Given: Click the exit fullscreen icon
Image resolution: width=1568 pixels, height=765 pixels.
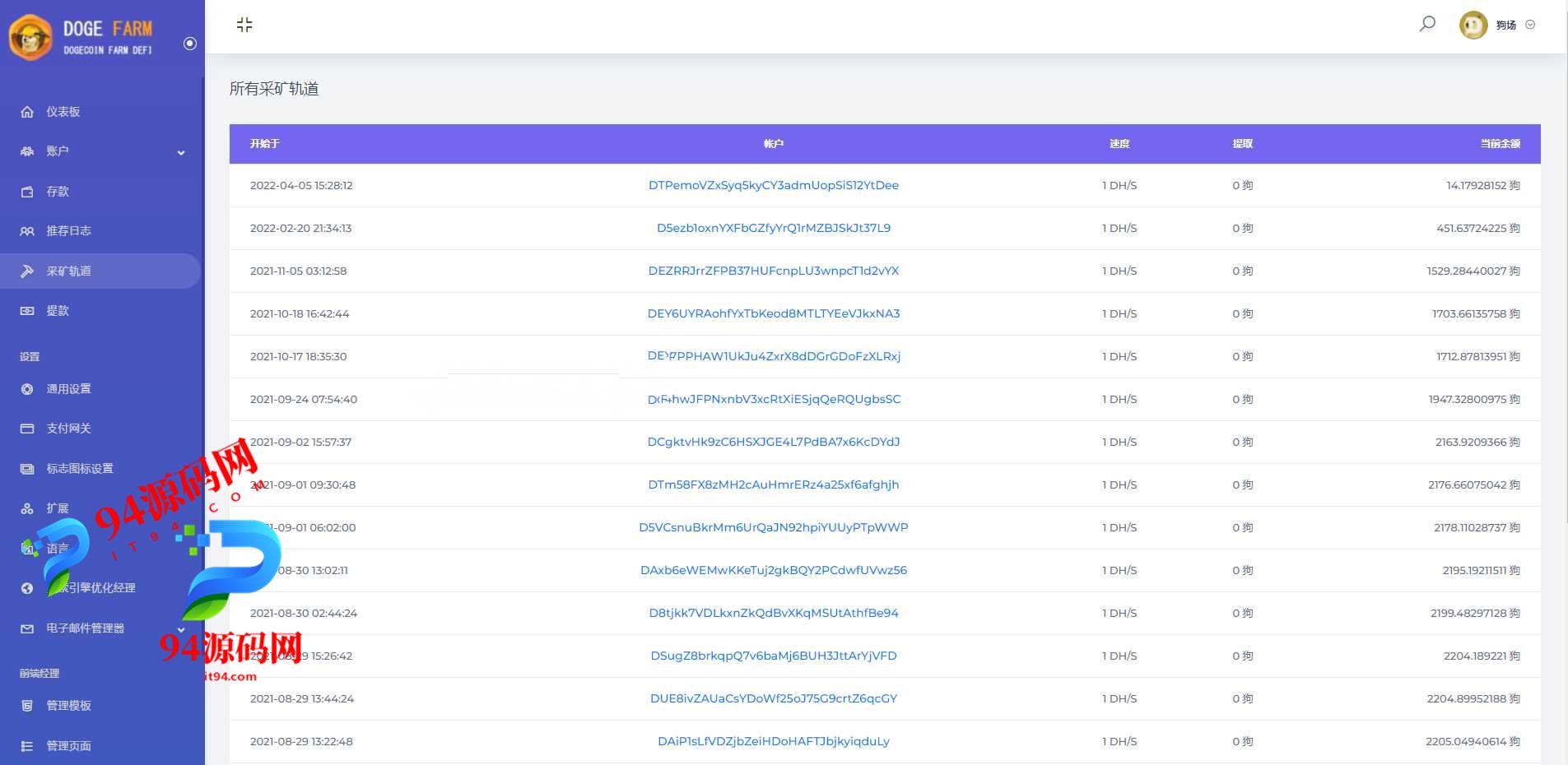Looking at the screenshot, I should 244,25.
